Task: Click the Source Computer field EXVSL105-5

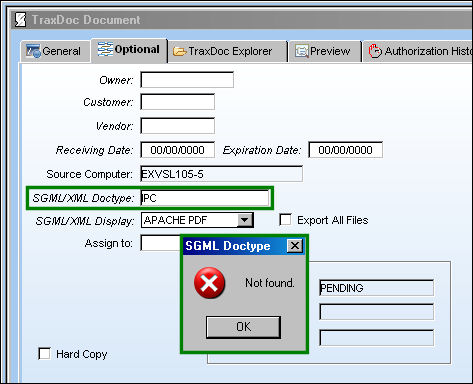Action: (222, 174)
